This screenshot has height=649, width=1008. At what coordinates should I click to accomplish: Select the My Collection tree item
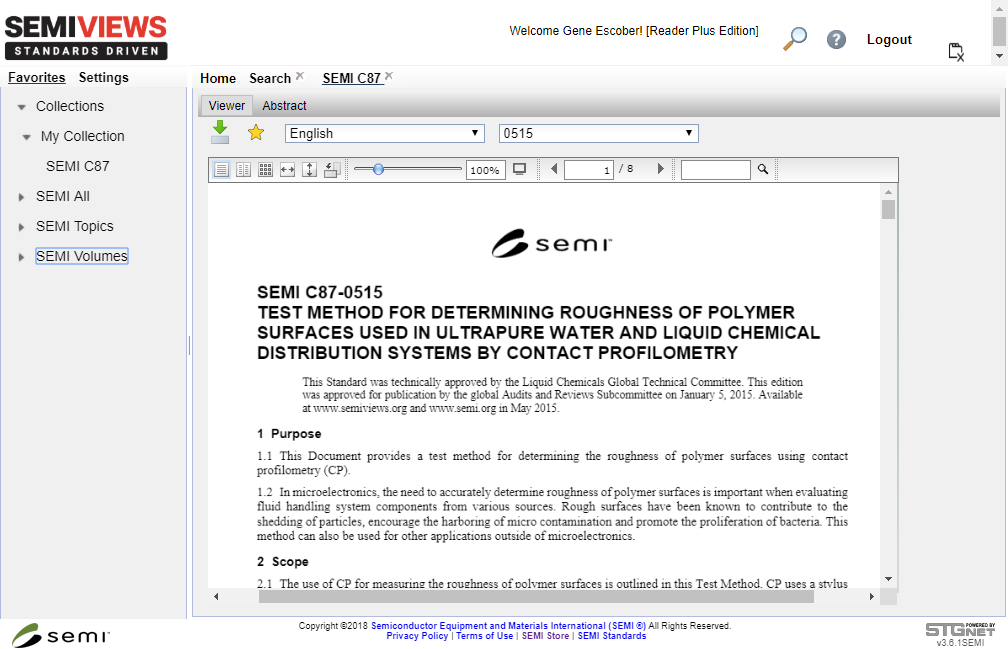[83, 136]
